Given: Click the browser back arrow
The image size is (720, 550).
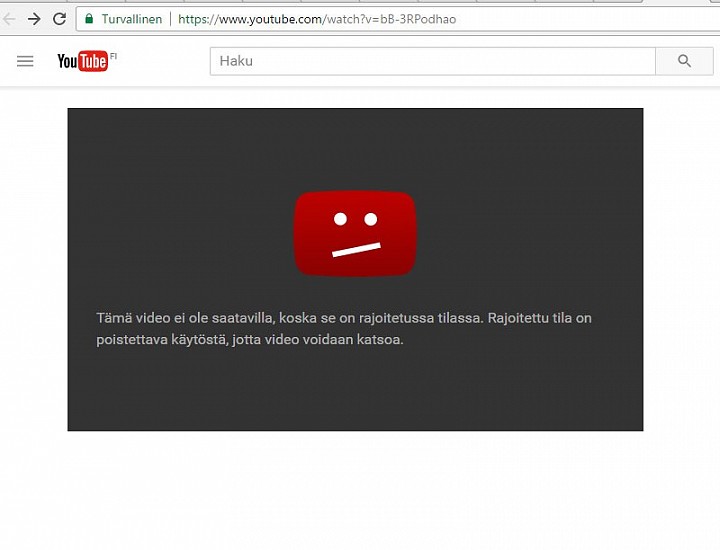Looking at the screenshot, I should (x=10, y=19).
